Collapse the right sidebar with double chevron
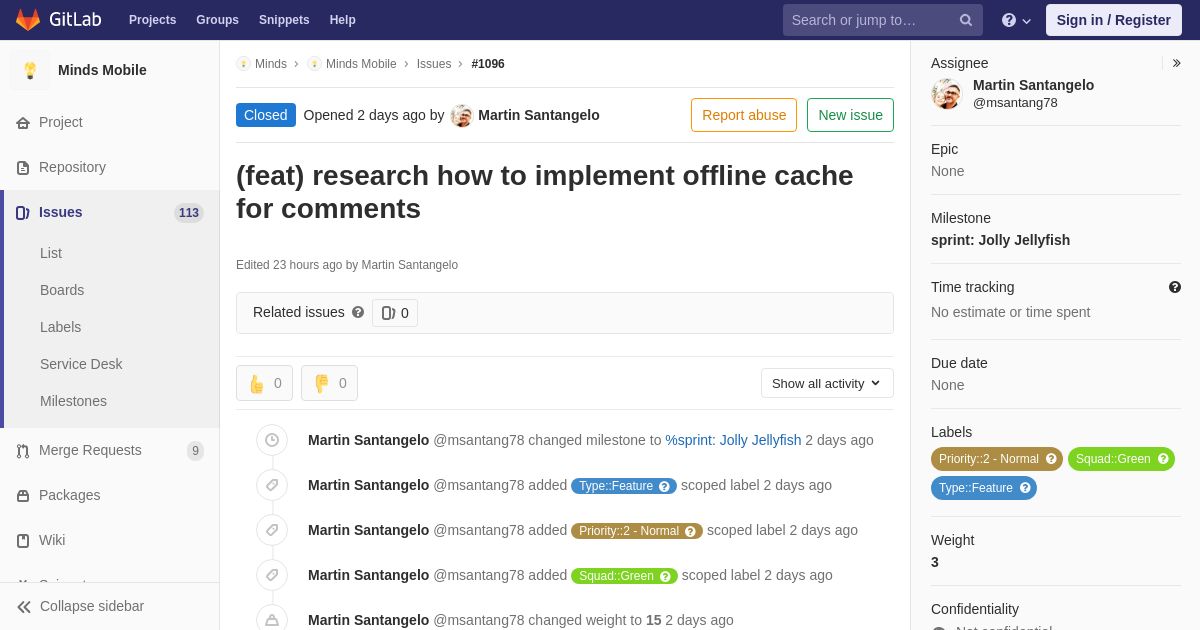This screenshot has width=1200, height=630. (x=1176, y=63)
